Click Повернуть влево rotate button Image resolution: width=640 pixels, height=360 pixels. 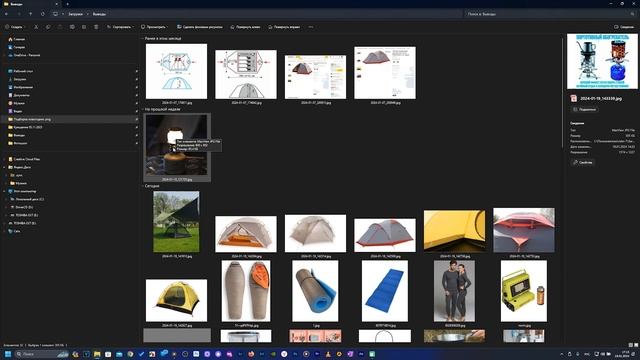[245, 27]
